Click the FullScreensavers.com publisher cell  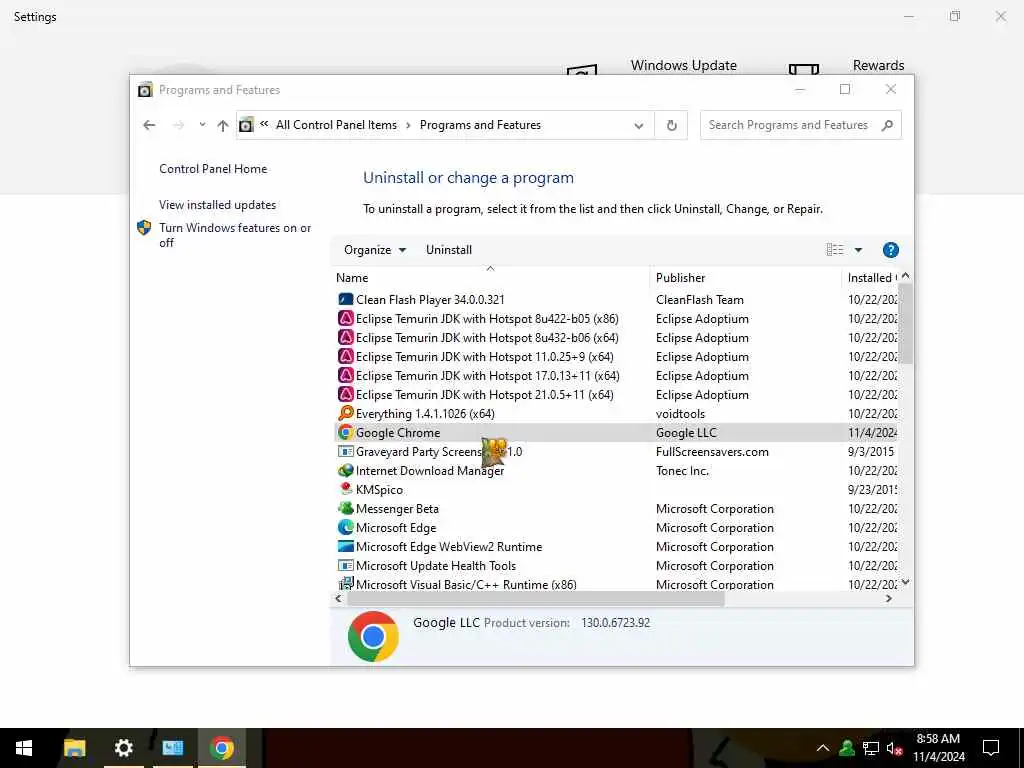click(712, 451)
